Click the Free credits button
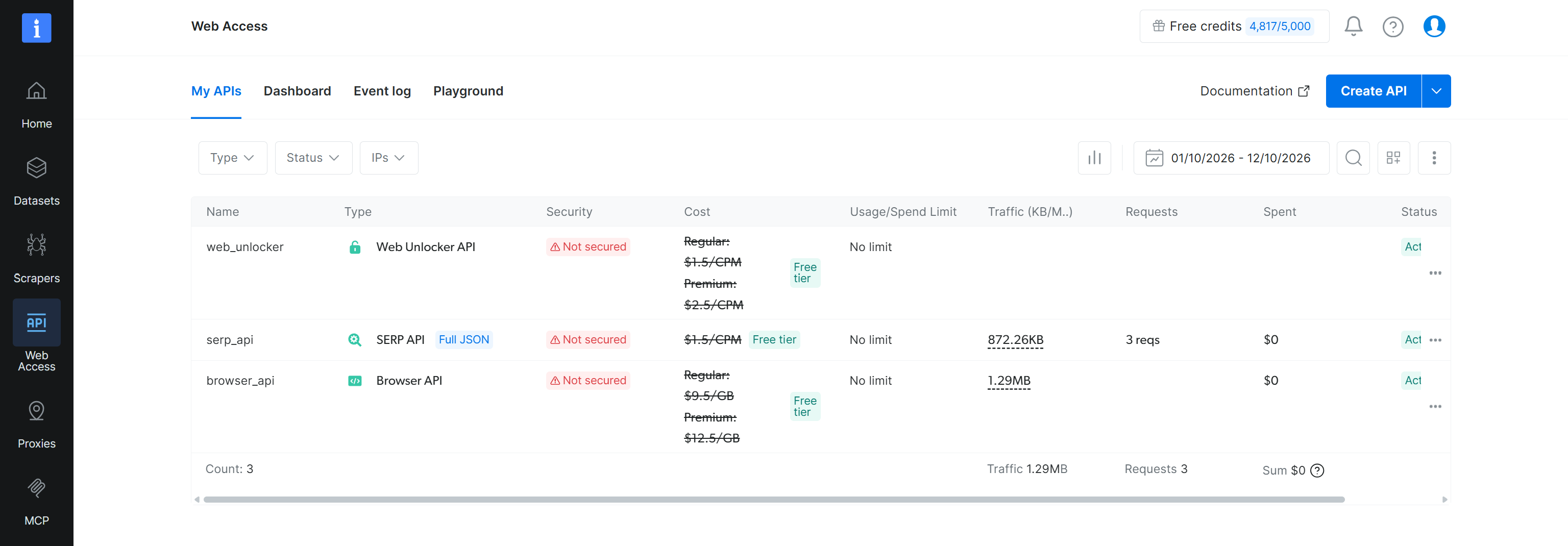 coord(1234,26)
